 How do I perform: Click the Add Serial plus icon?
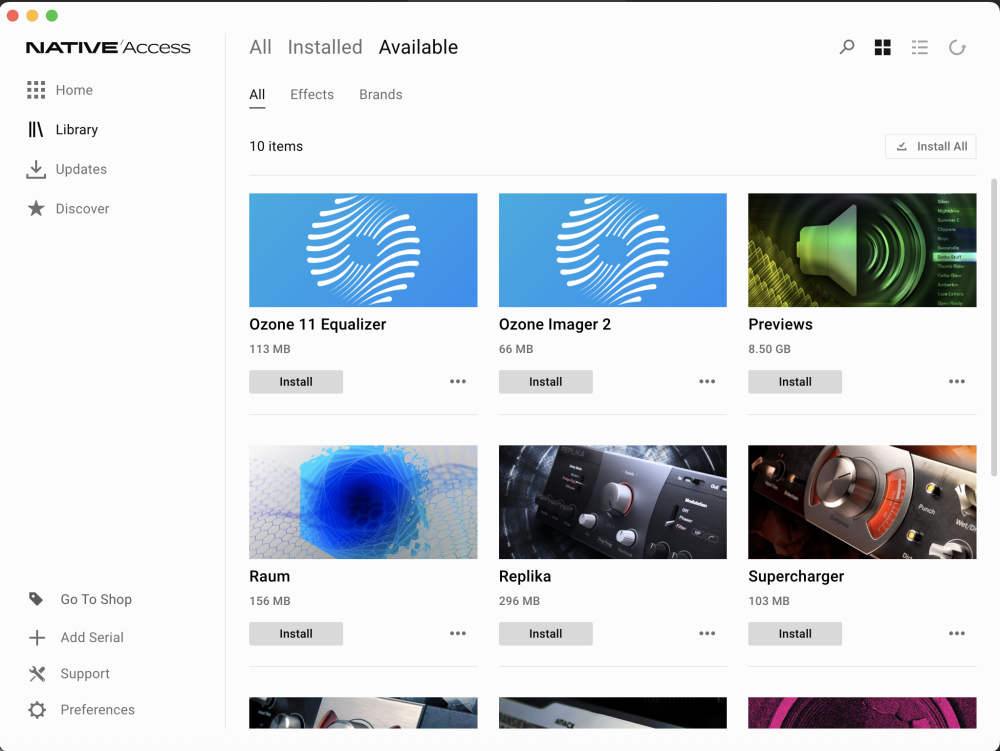(37, 638)
